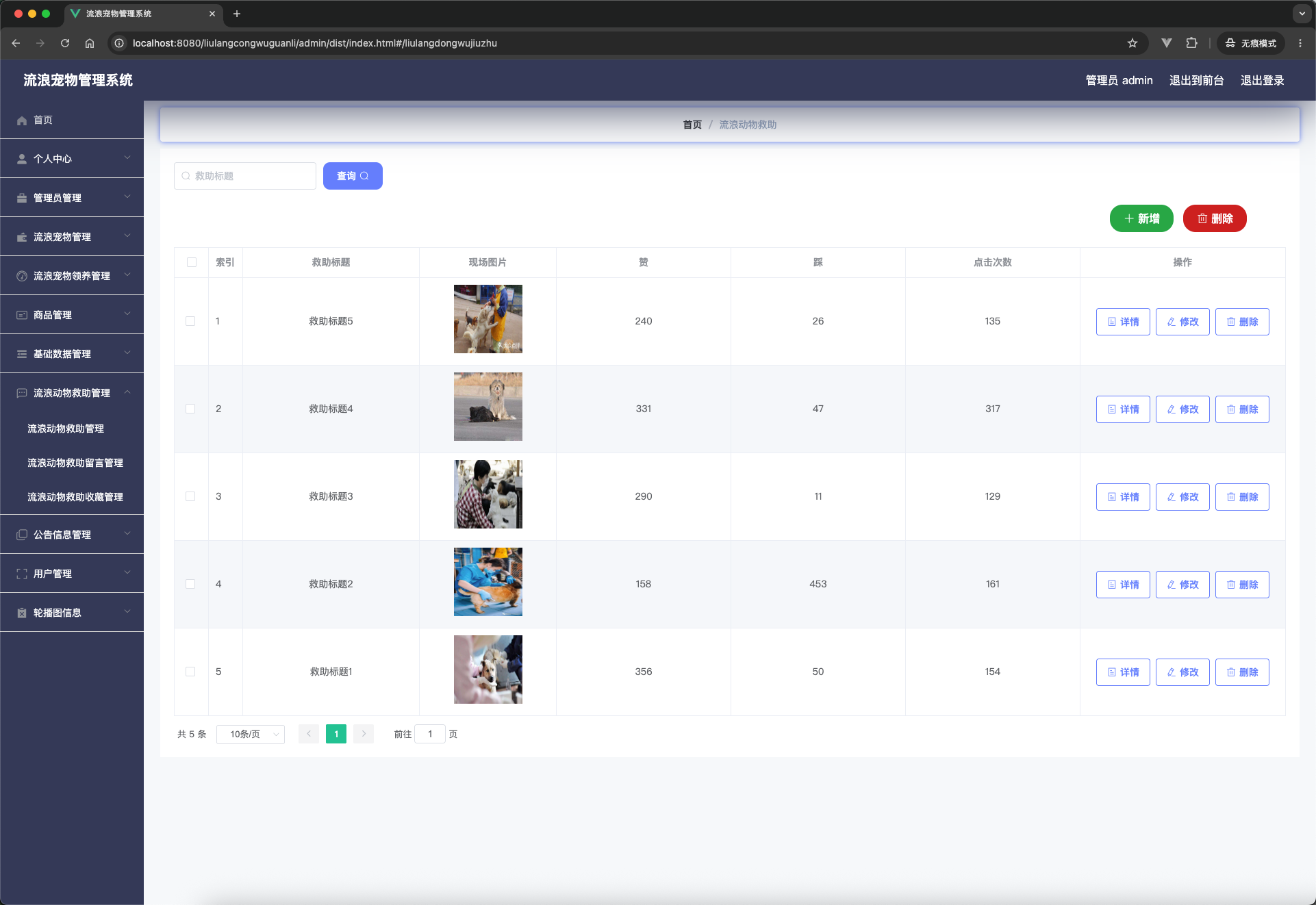Click the 前往 page number input
Viewport: 1316px width, 905px height.
(x=430, y=734)
